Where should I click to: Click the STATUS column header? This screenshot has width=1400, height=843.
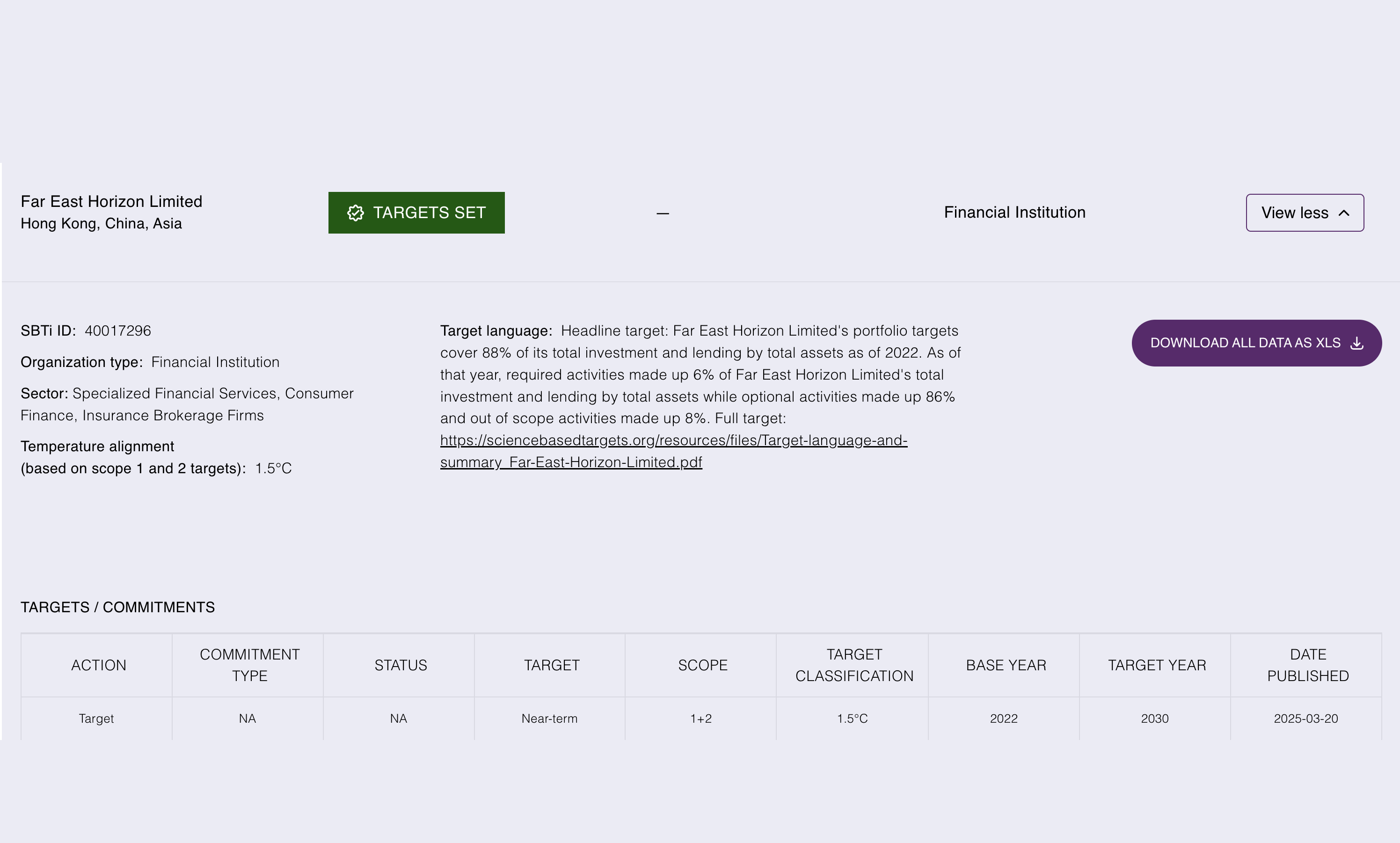point(400,665)
